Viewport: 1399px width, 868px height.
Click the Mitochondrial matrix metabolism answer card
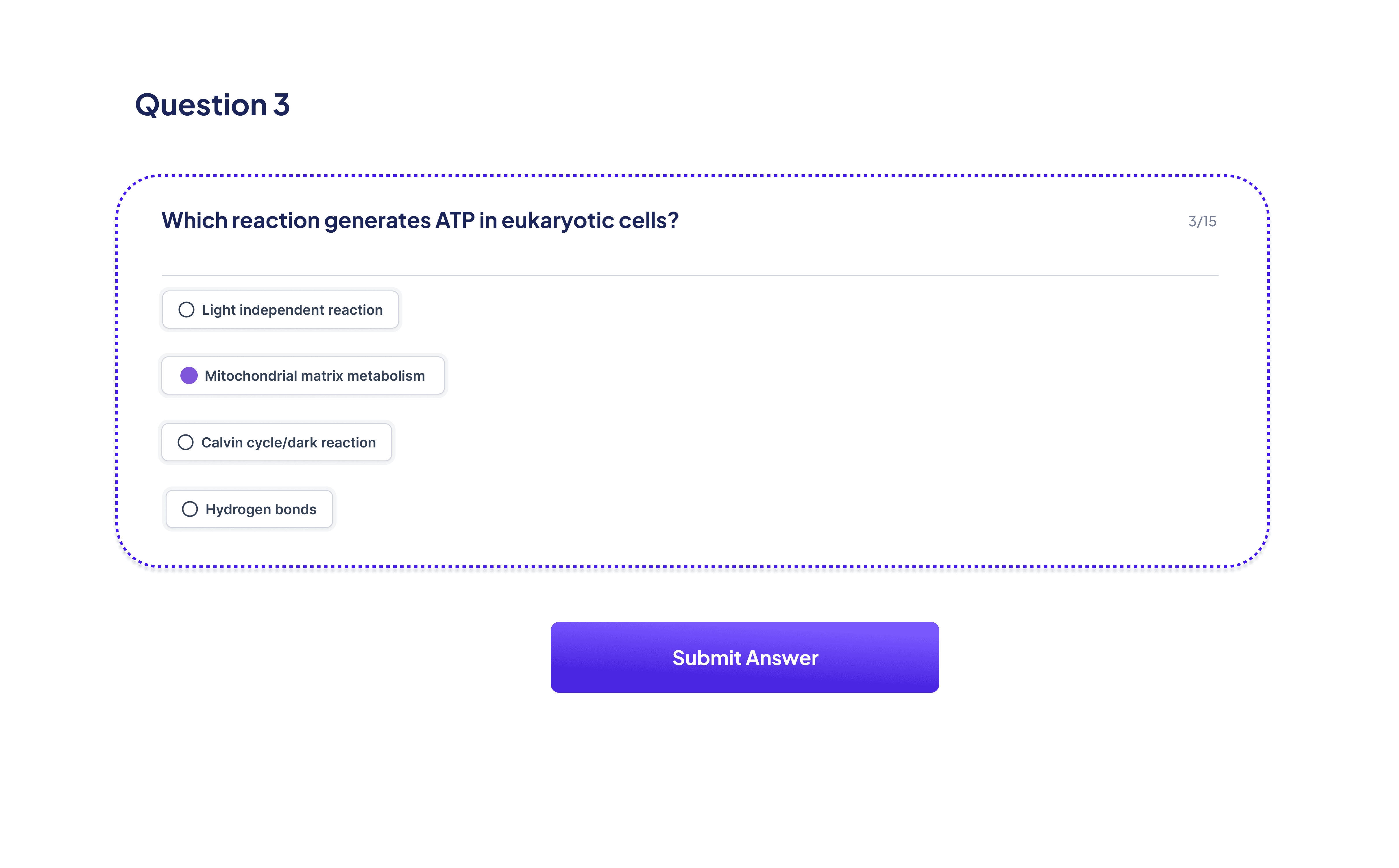coord(303,375)
